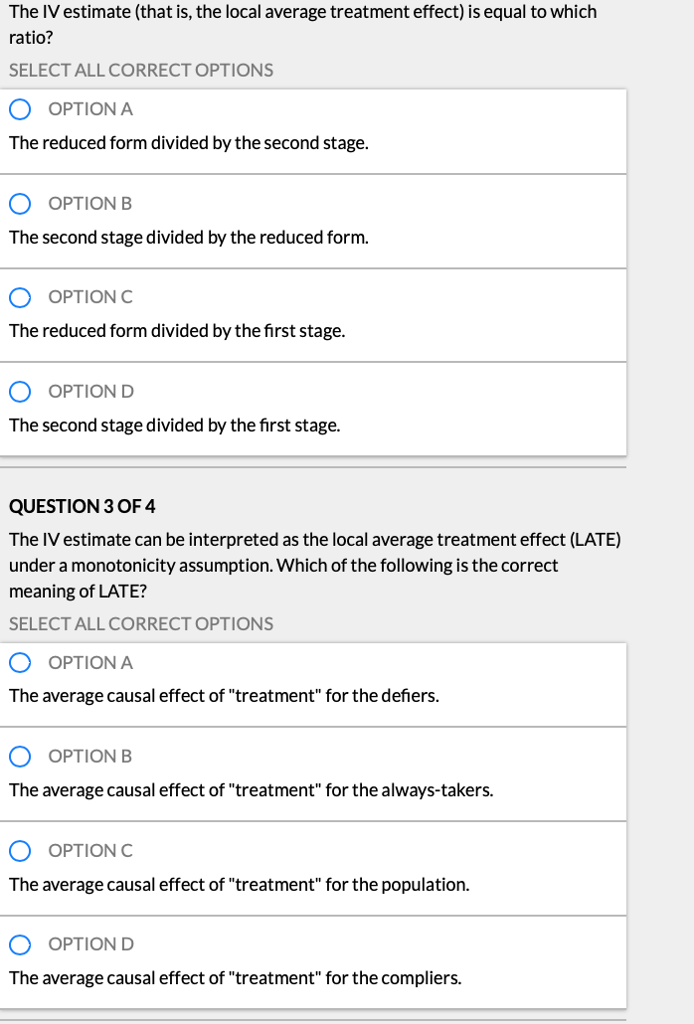Click the OPTION C label under the ratio question
This screenshot has height=1024, width=694.
coord(90,297)
